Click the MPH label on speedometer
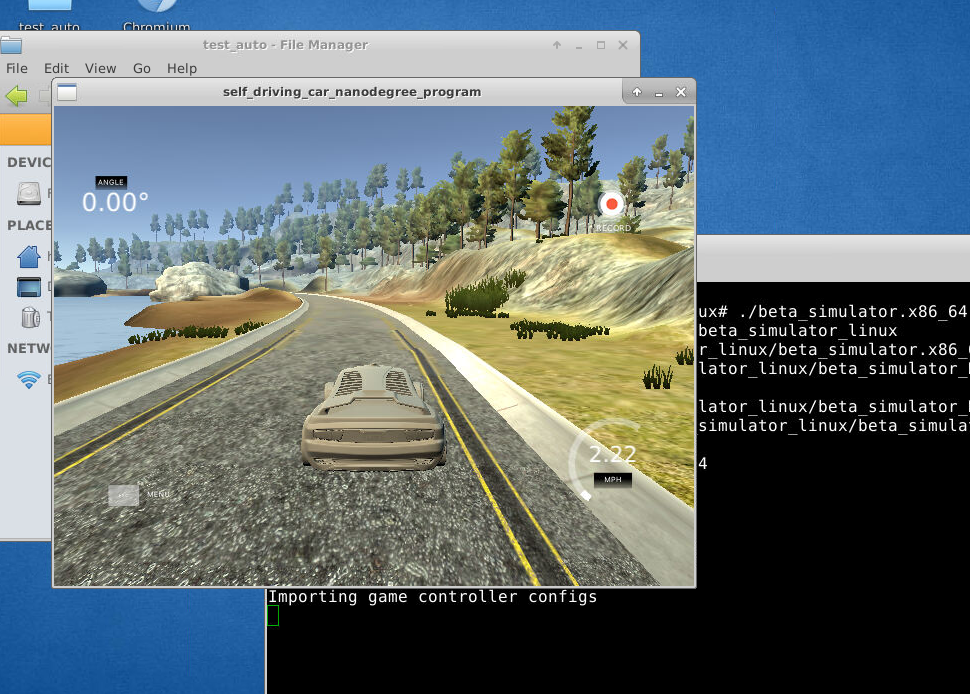This screenshot has width=970, height=694. click(612, 480)
